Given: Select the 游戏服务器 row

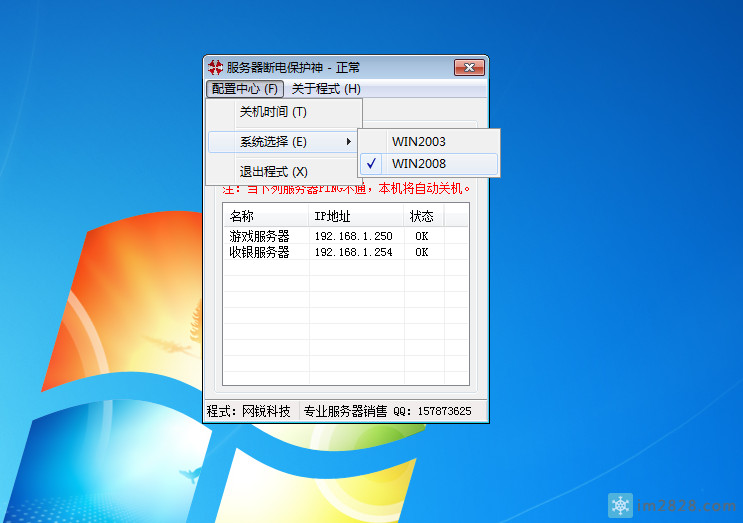Looking at the screenshot, I should tap(259, 236).
